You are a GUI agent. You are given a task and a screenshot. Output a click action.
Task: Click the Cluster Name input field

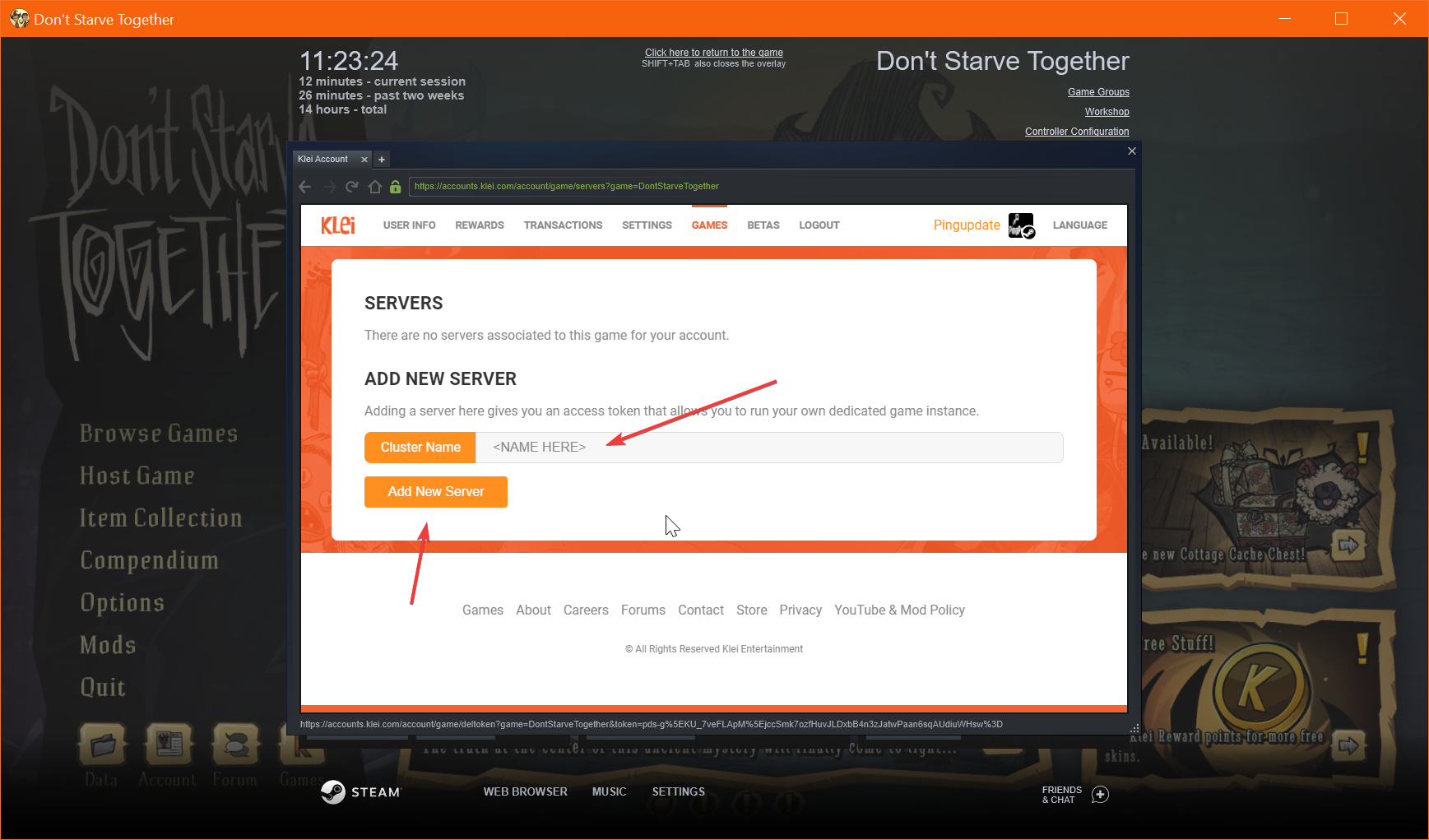click(x=769, y=448)
